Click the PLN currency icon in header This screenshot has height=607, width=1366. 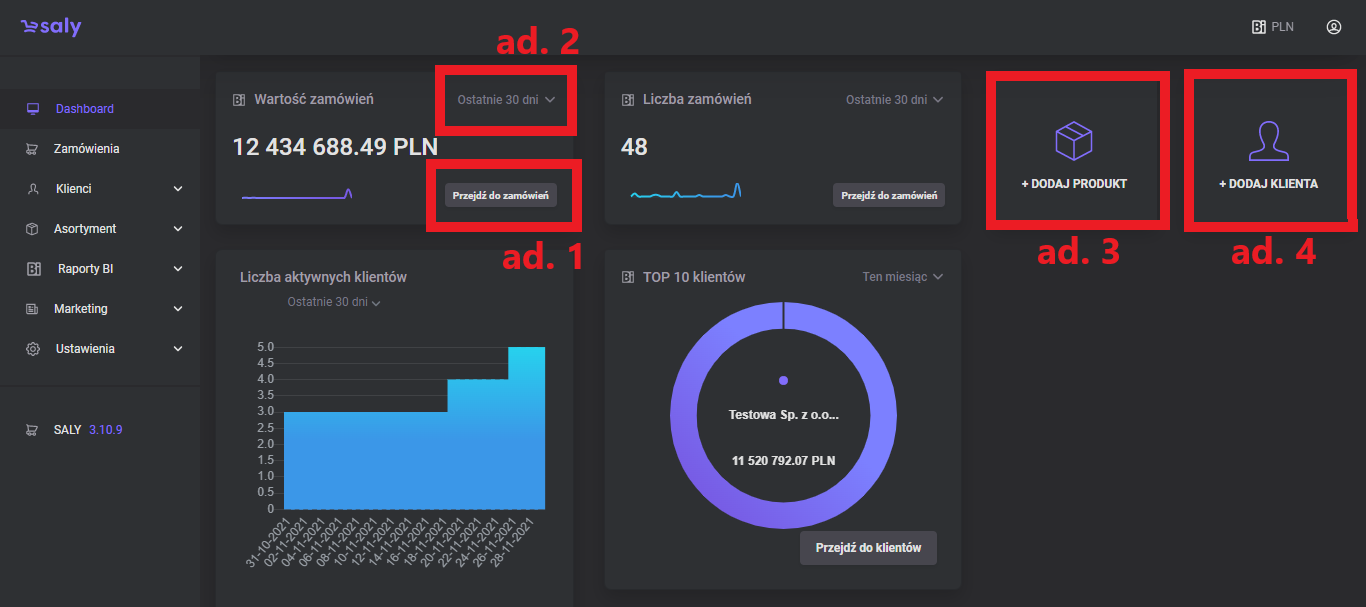click(1259, 27)
